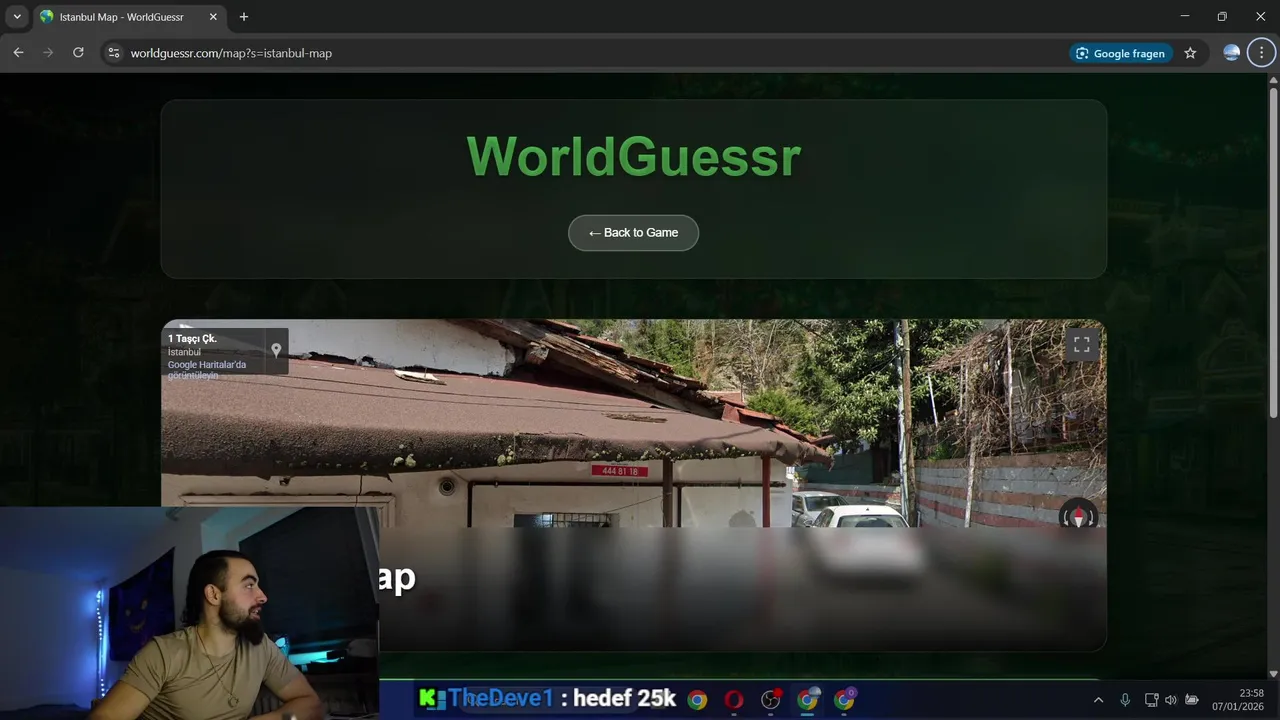Click the Street View compass control
1280x720 pixels.
[x=1078, y=516]
